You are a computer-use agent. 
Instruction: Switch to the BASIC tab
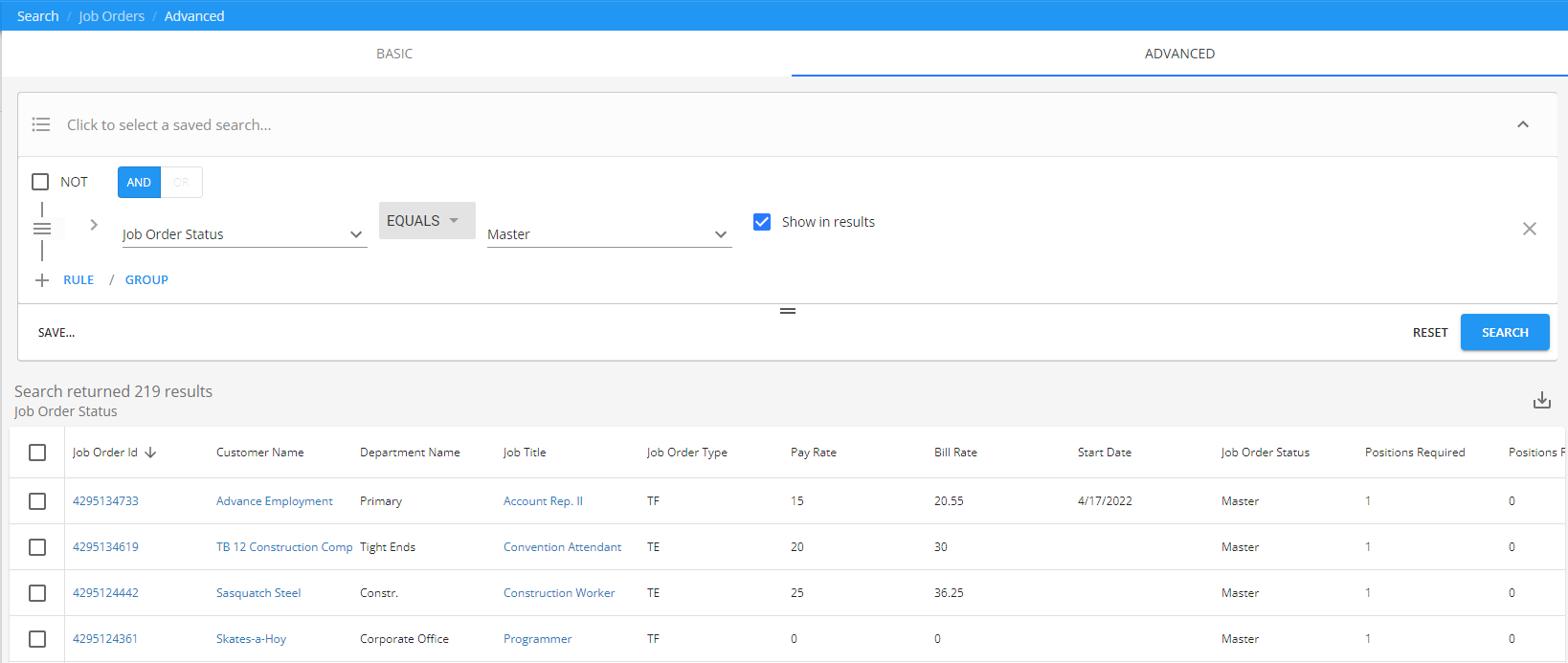[394, 54]
